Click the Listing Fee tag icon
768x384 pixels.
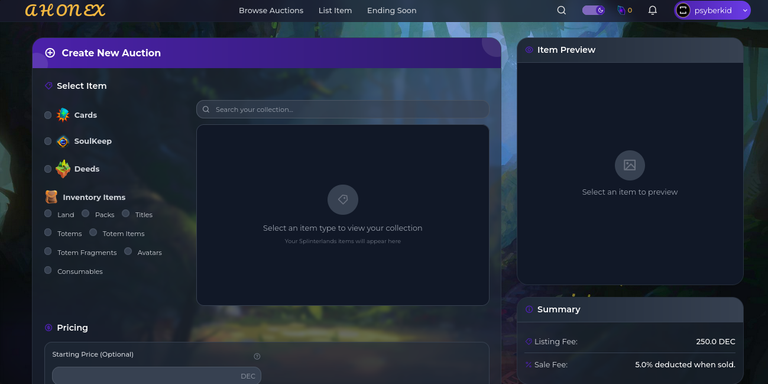[x=528, y=341]
